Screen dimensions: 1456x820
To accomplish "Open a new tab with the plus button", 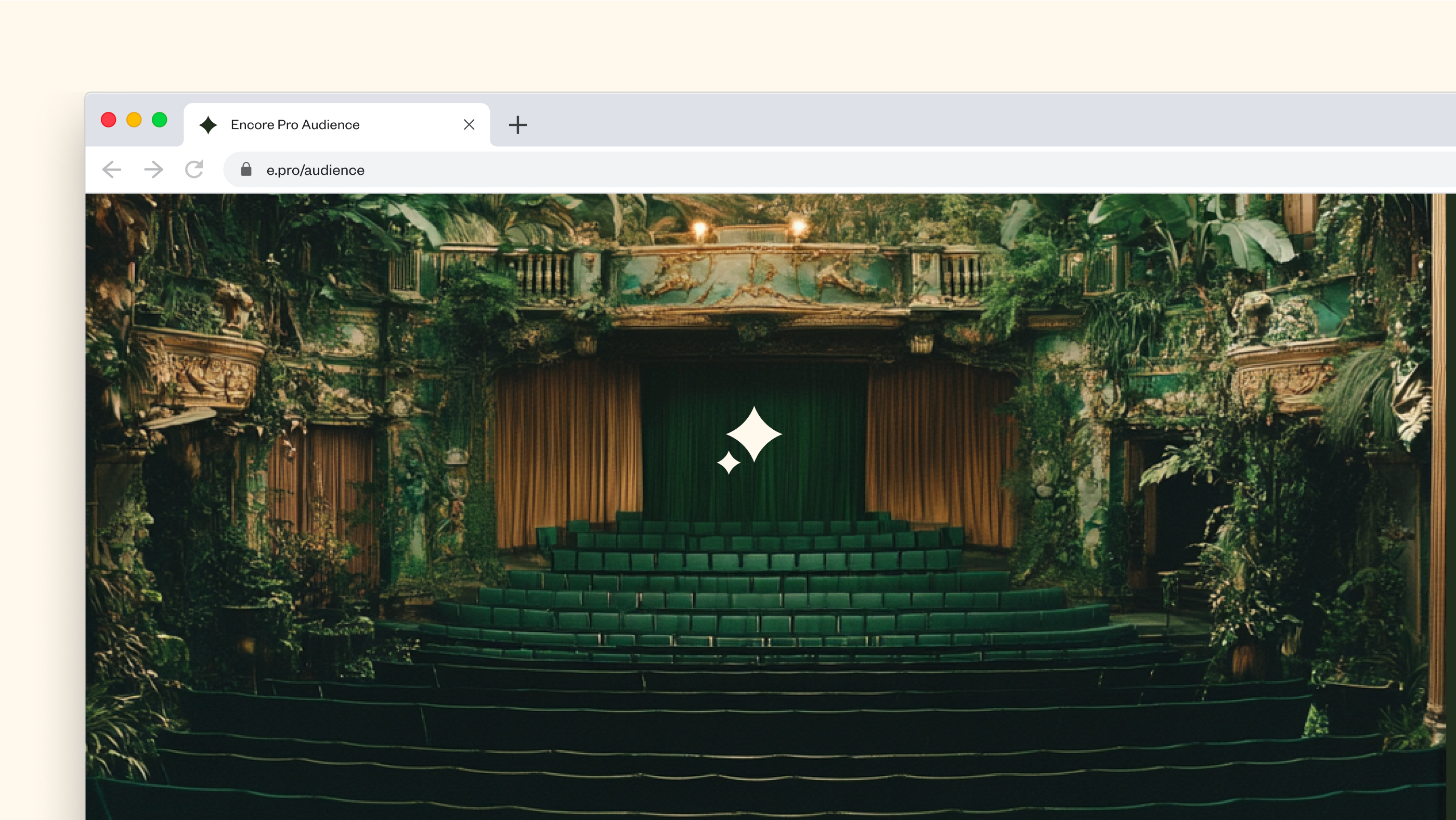I will coord(517,125).
